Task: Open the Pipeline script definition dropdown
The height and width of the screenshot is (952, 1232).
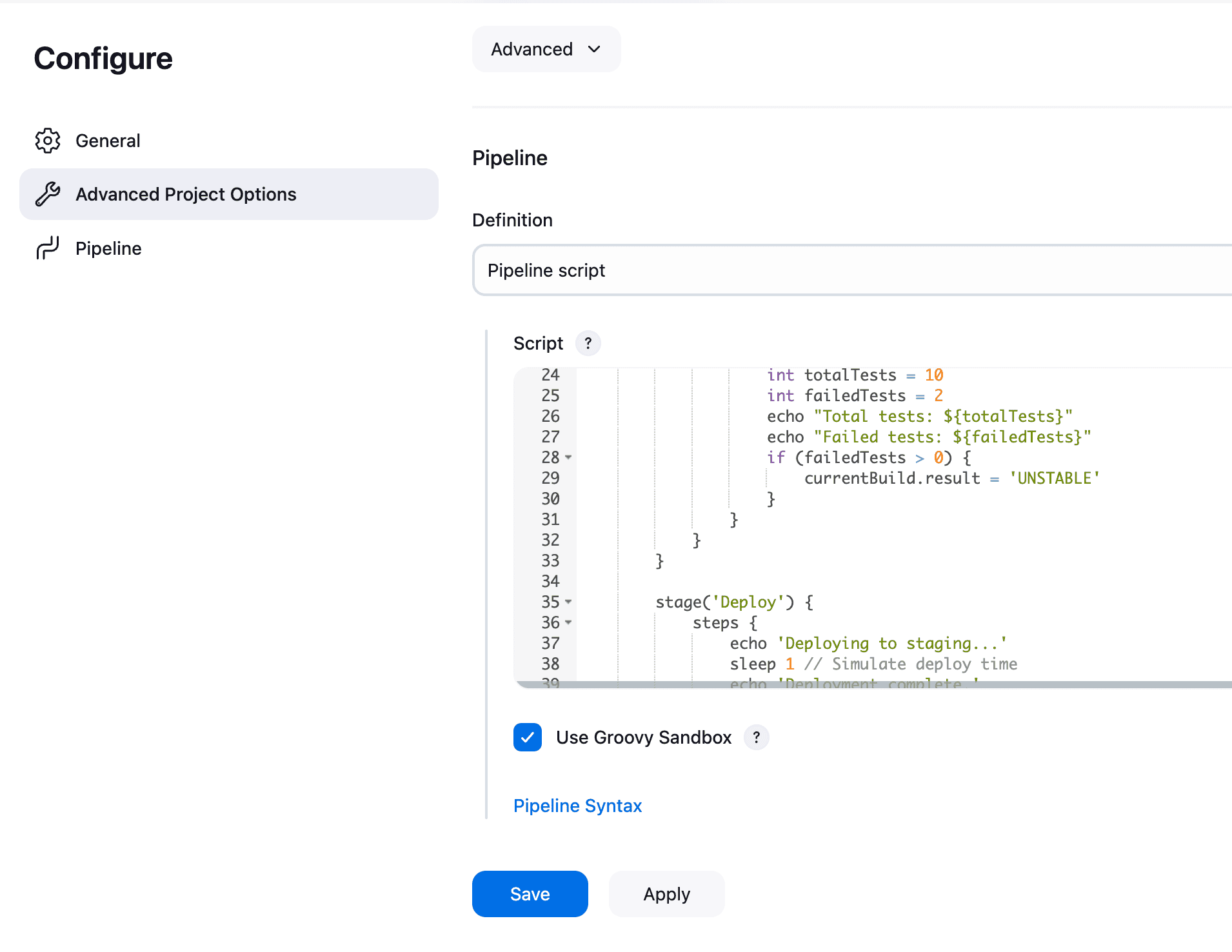Action: pyautogui.click(x=839, y=270)
